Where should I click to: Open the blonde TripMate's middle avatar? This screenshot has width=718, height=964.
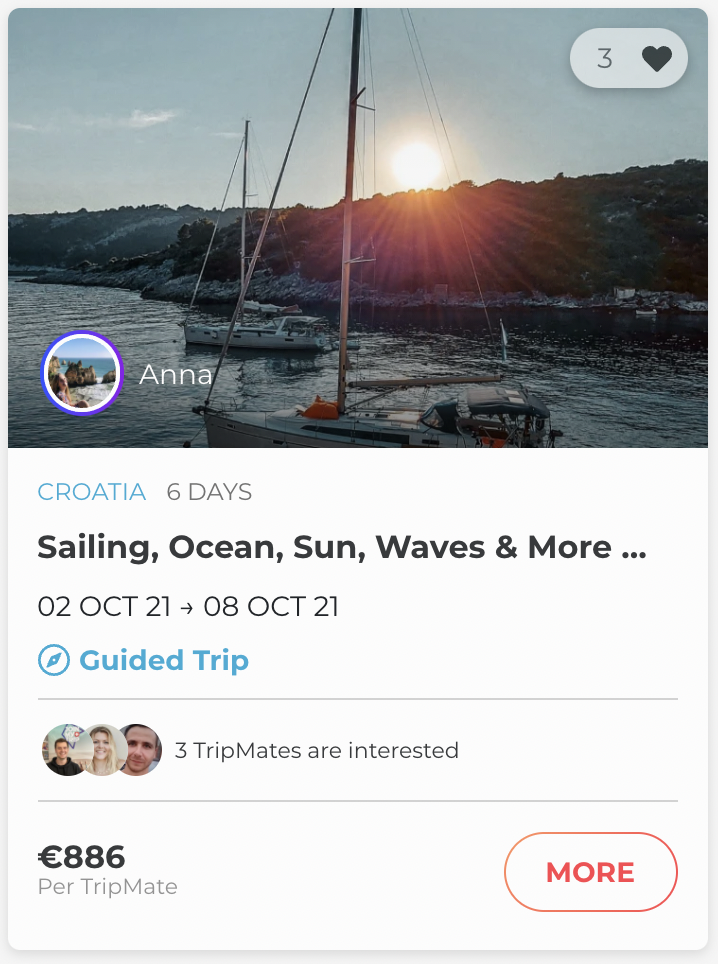101,750
